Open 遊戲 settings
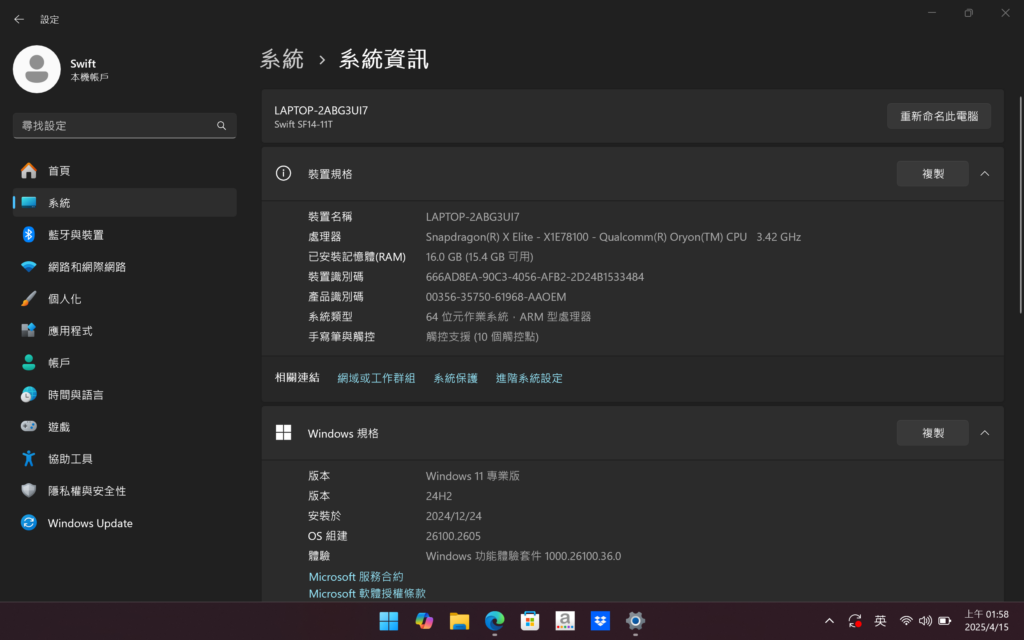Viewport: 1024px width, 640px height. point(125,426)
